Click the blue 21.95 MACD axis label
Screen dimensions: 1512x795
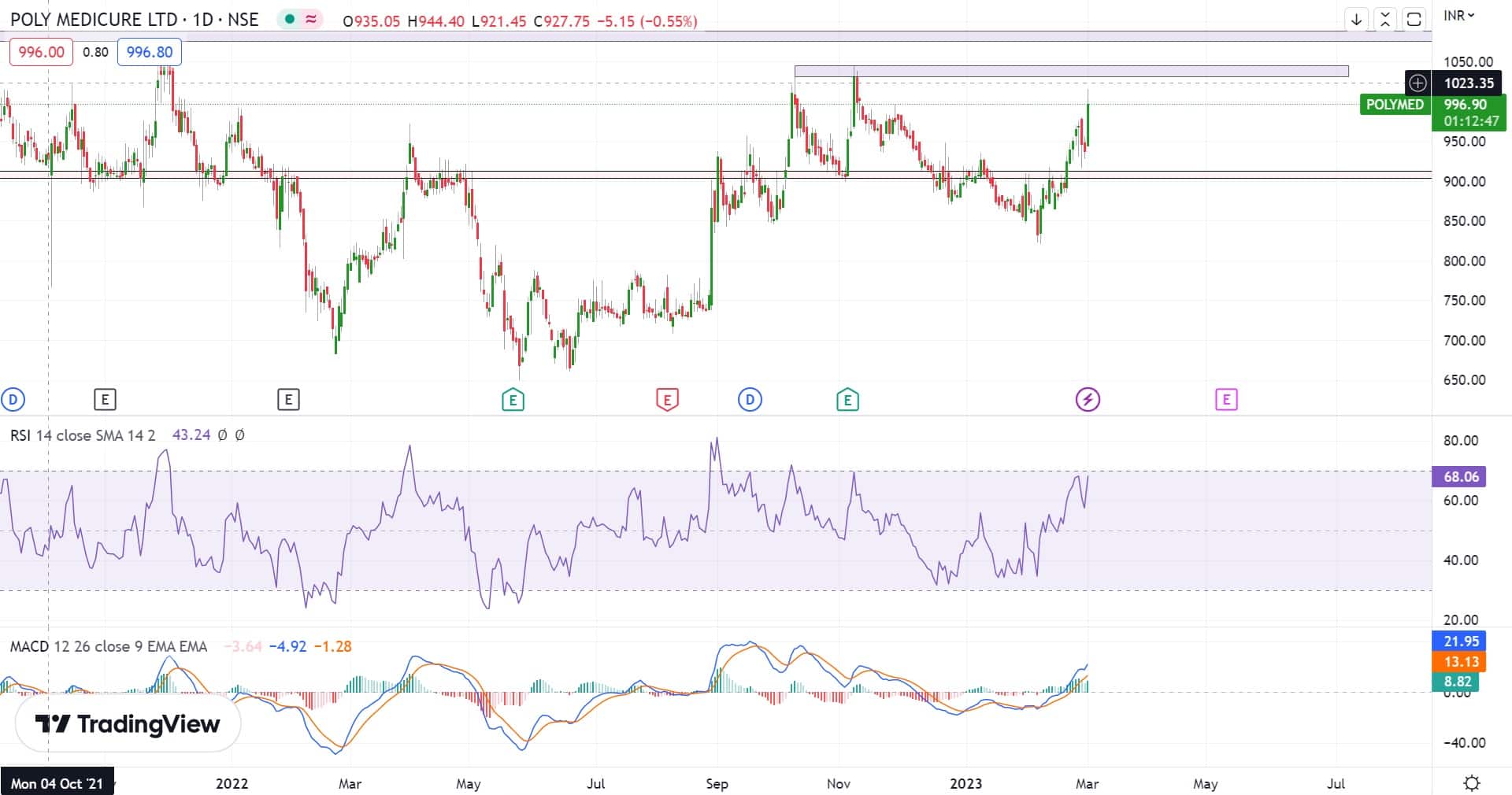point(1459,642)
